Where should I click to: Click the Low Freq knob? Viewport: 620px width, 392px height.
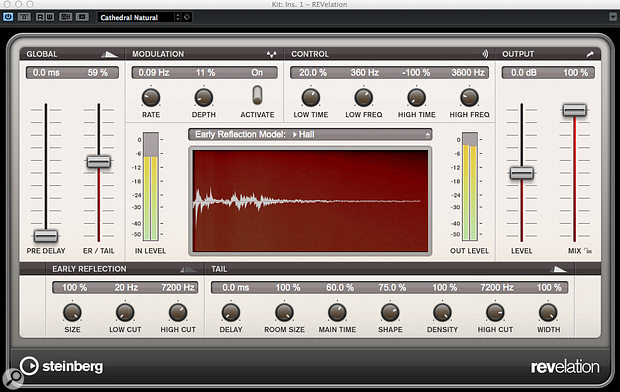363,97
